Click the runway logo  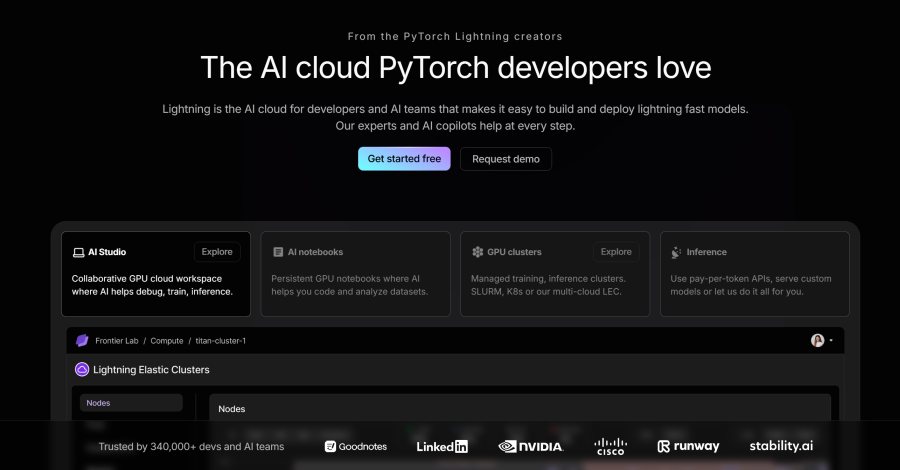pyautogui.click(x=688, y=446)
